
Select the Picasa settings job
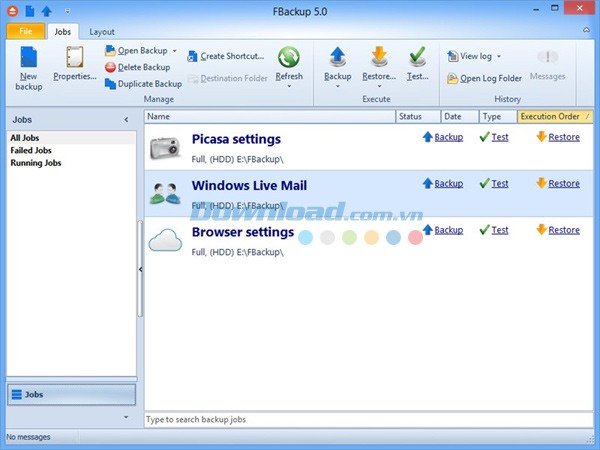368,147
